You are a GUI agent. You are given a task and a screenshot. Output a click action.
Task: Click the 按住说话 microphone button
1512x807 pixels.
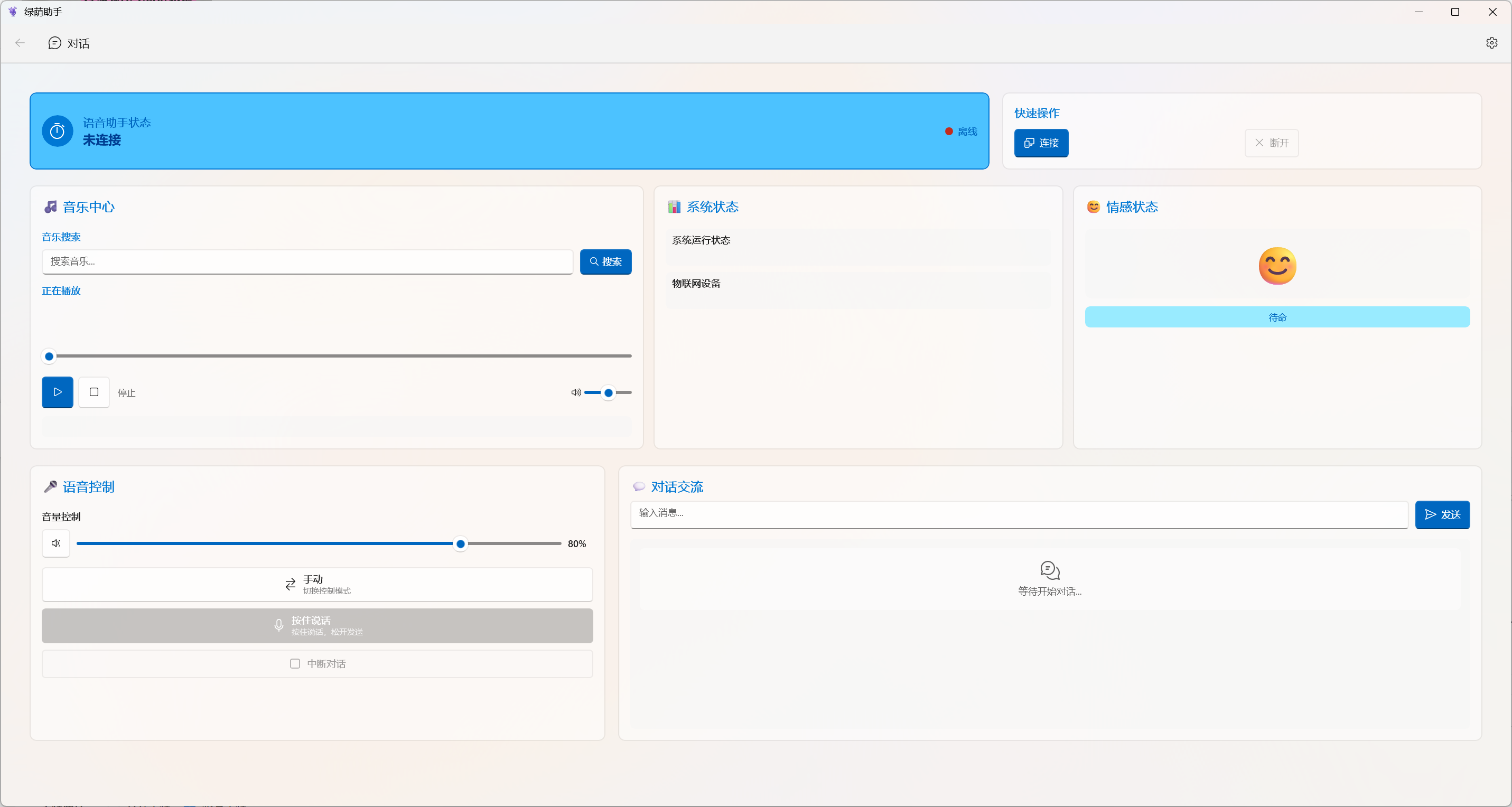317,626
